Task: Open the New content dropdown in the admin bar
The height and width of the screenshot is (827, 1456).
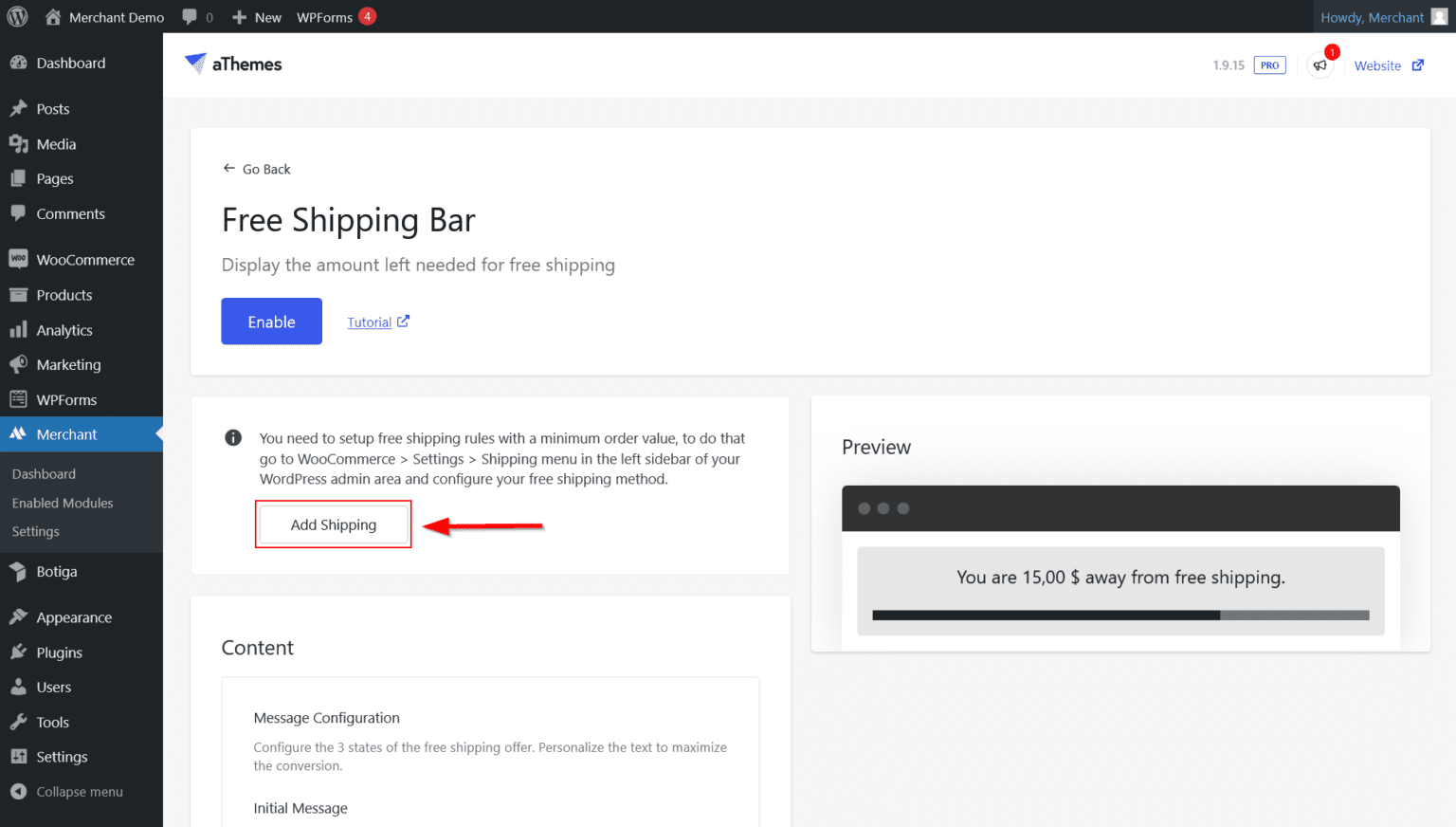Action: click(x=256, y=16)
